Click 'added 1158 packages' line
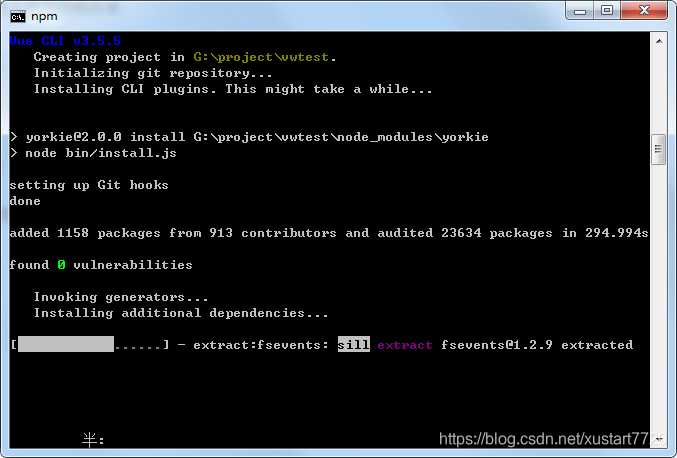This screenshot has height=458, width=677. pos(329,233)
